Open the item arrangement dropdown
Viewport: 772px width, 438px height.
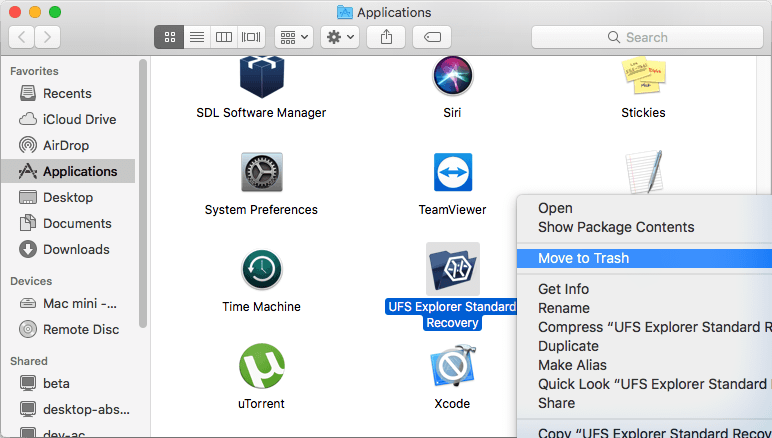pos(293,37)
